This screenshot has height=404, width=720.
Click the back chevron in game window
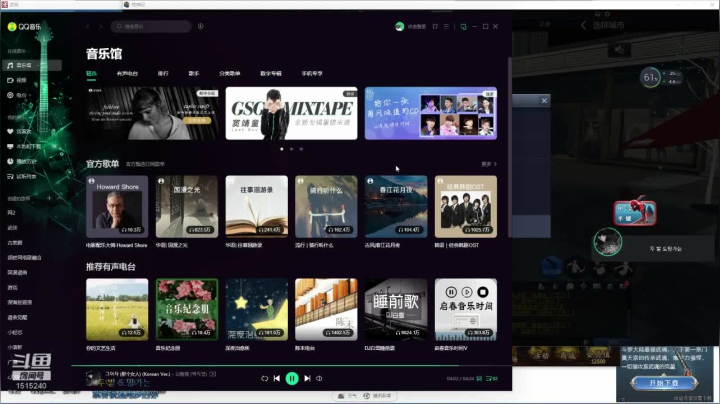tap(584, 25)
